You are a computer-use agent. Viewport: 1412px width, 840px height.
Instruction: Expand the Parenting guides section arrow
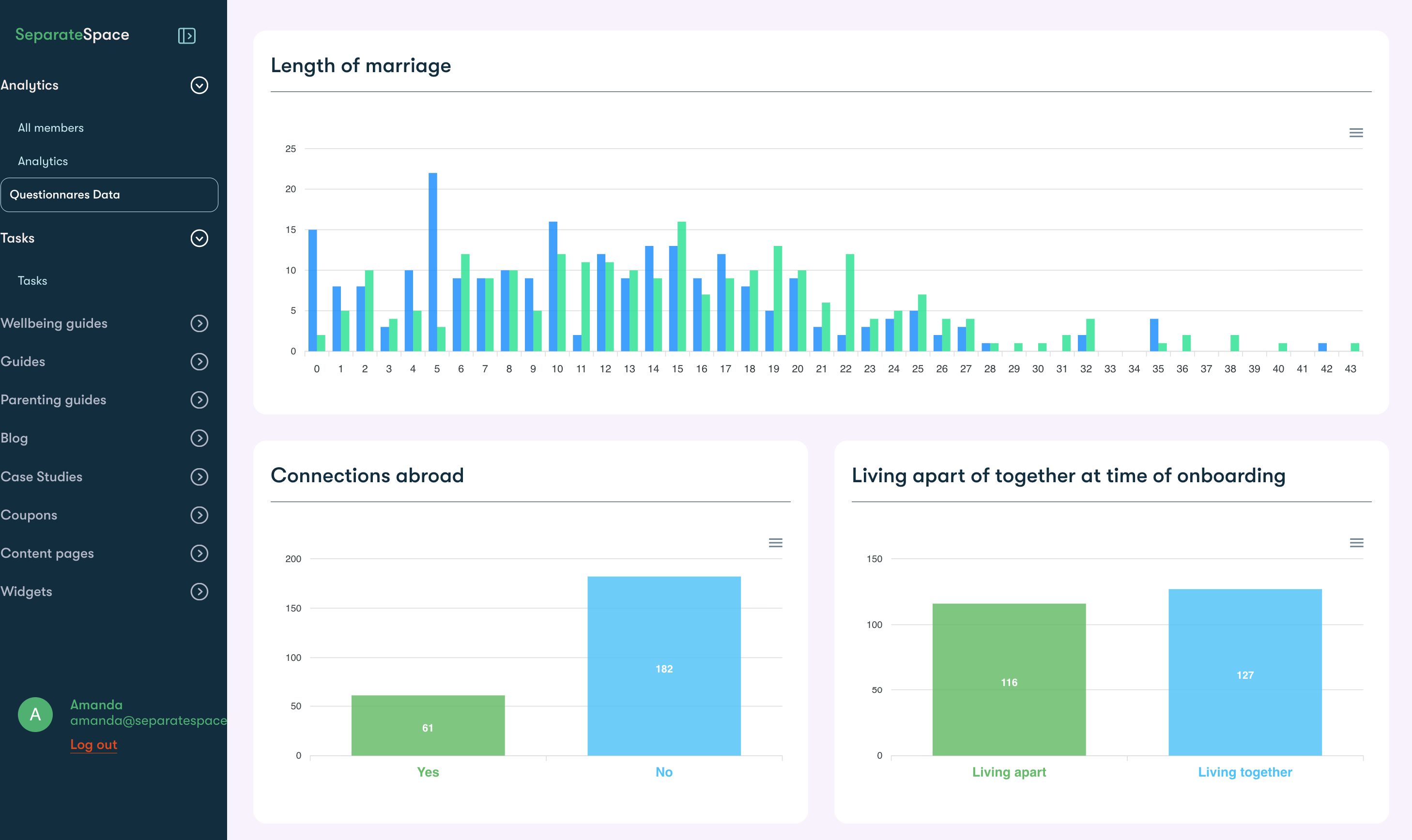pyautogui.click(x=200, y=400)
